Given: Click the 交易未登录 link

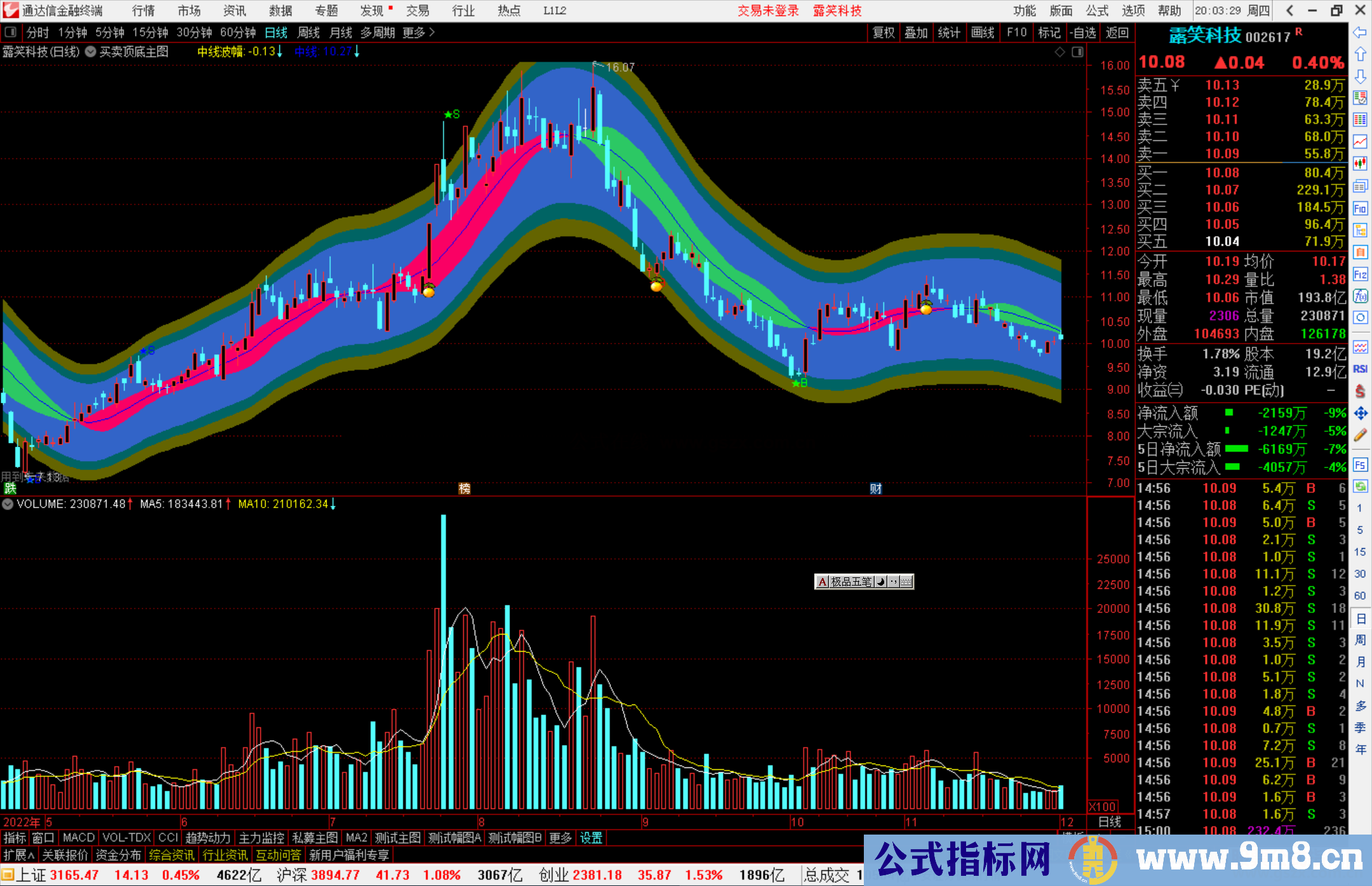Looking at the screenshot, I should [x=767, y=11].
